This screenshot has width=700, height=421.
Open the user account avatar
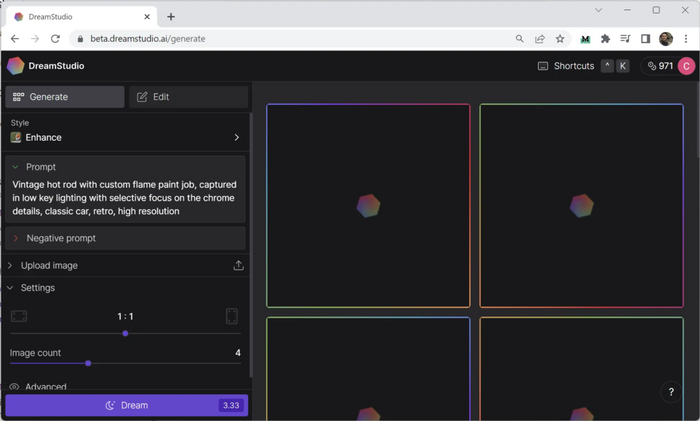coord(686,66)
